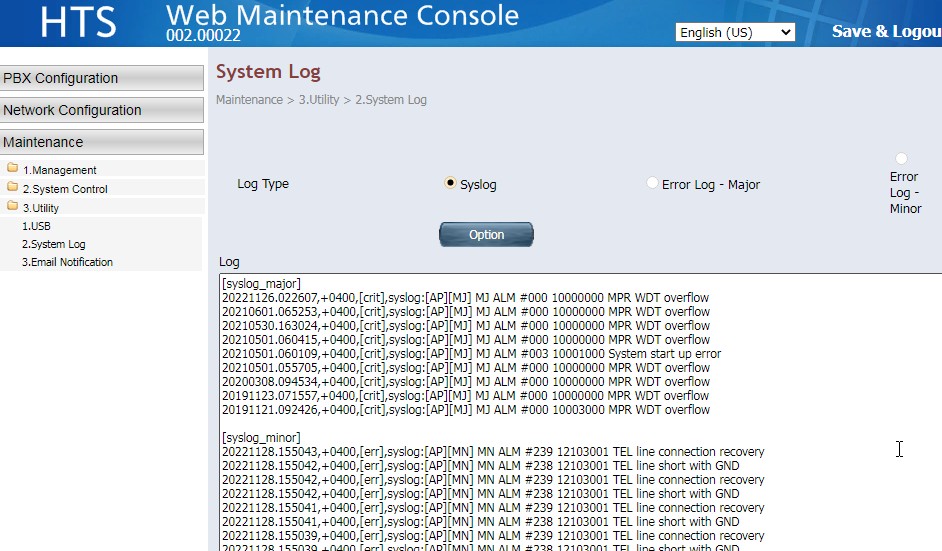Go to 2.System Log menu item
942x551 pixels.
[x=53, y=245]
